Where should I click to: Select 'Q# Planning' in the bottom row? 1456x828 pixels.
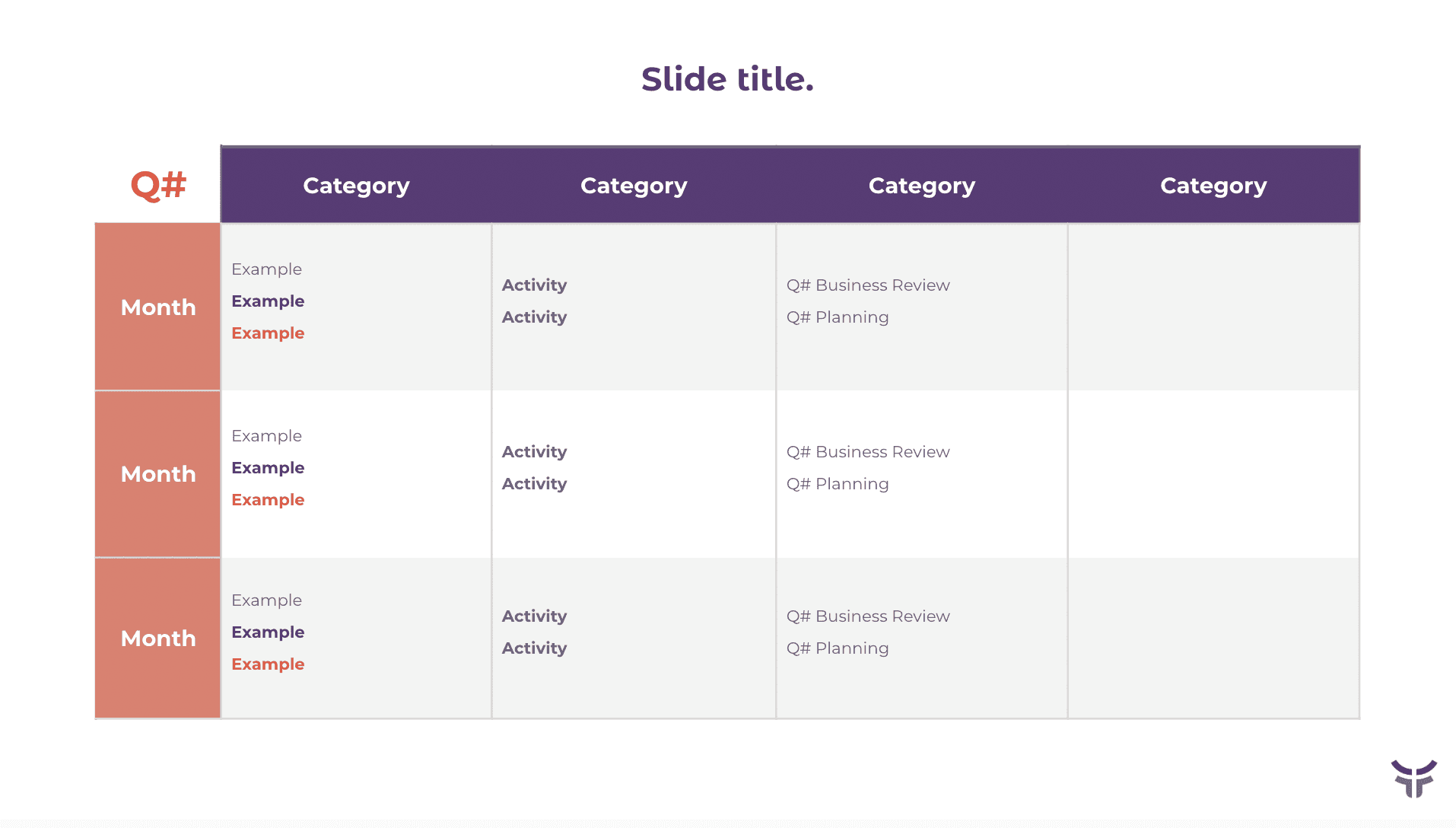click(838, 648)
